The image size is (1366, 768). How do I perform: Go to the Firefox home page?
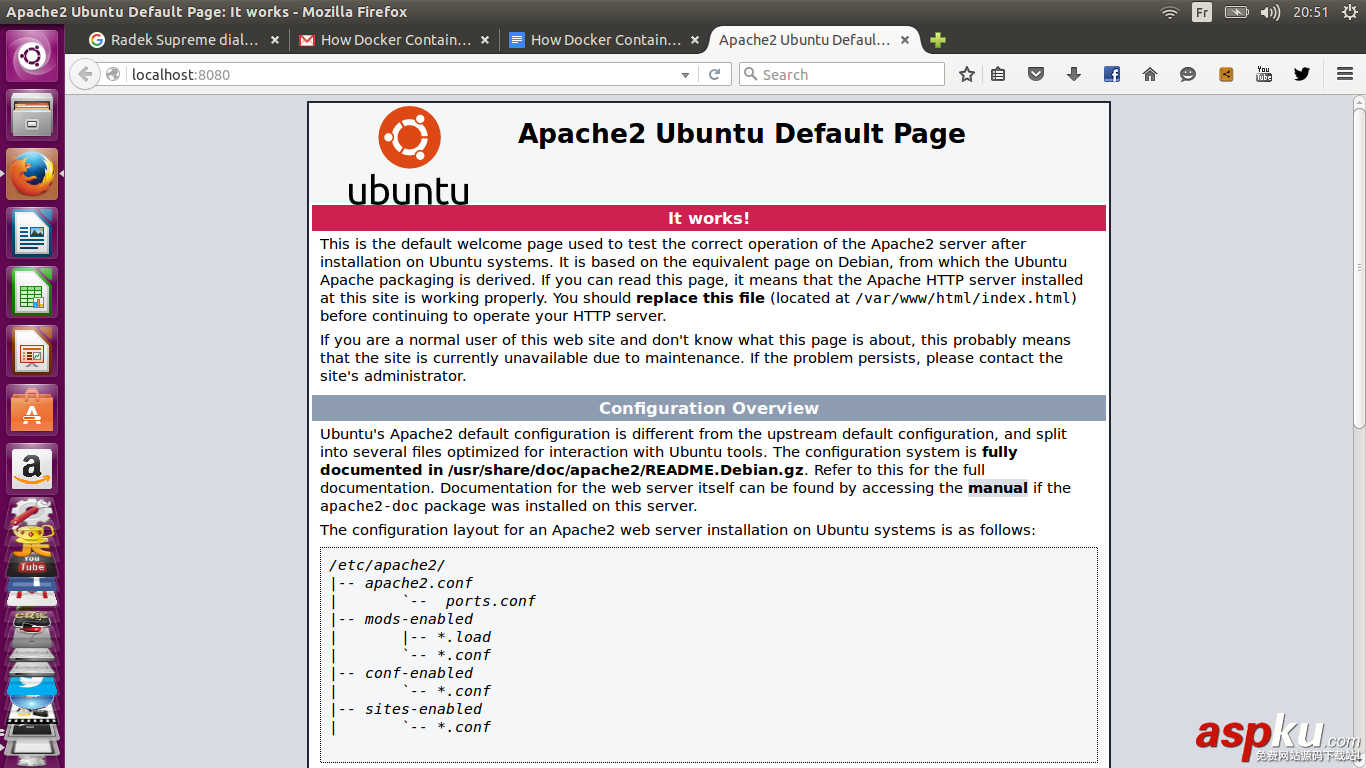pyautogui.click(x=1150, y=74)
